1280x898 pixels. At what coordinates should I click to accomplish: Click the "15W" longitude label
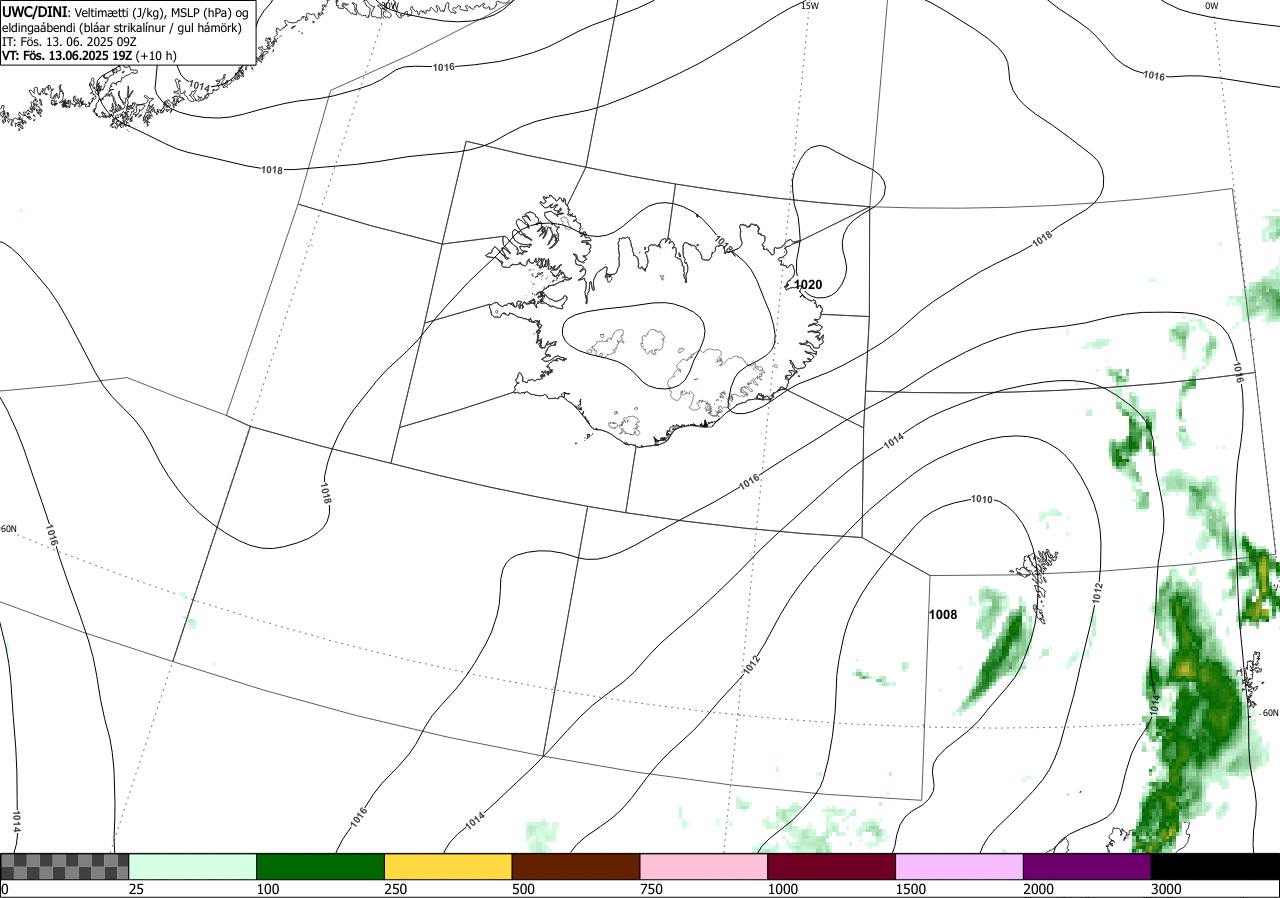coord(810,6)
